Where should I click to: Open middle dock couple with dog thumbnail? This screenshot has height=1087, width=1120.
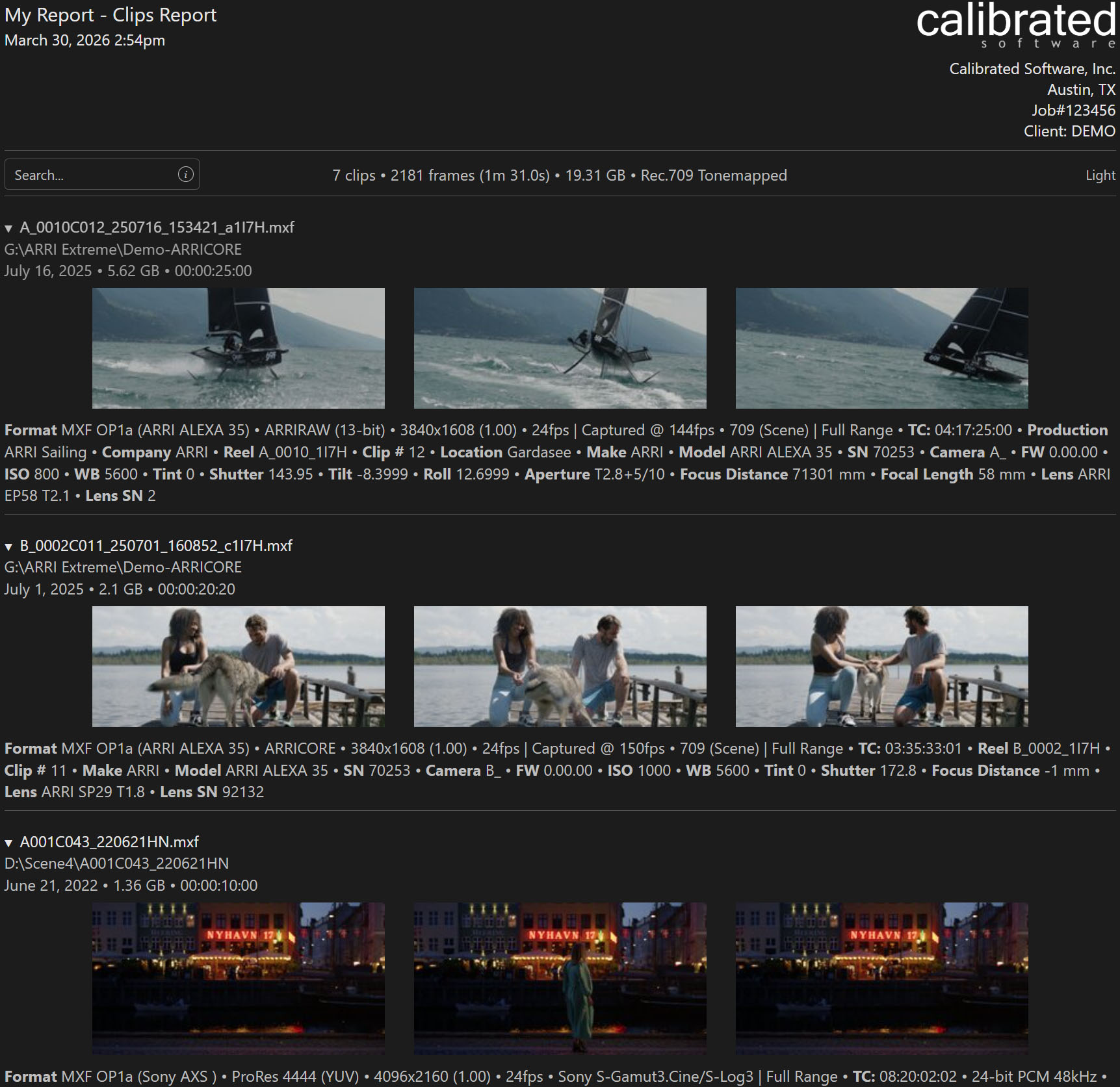coord(560,667)
